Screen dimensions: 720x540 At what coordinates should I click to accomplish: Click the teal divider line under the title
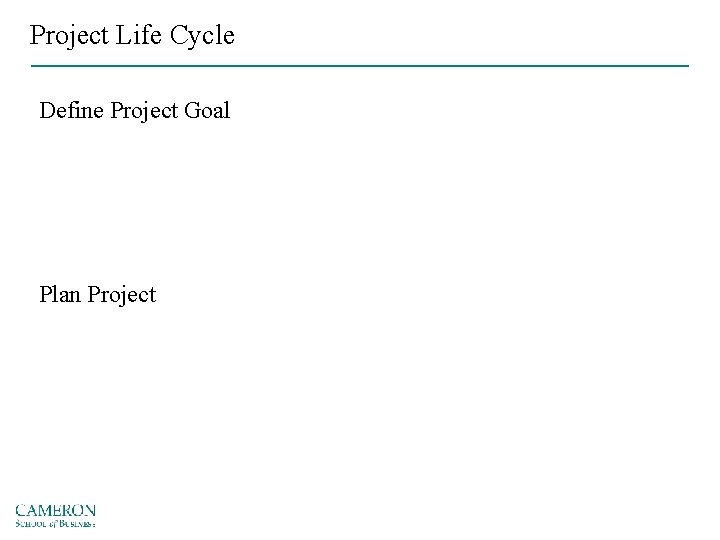tap(360, 66)
